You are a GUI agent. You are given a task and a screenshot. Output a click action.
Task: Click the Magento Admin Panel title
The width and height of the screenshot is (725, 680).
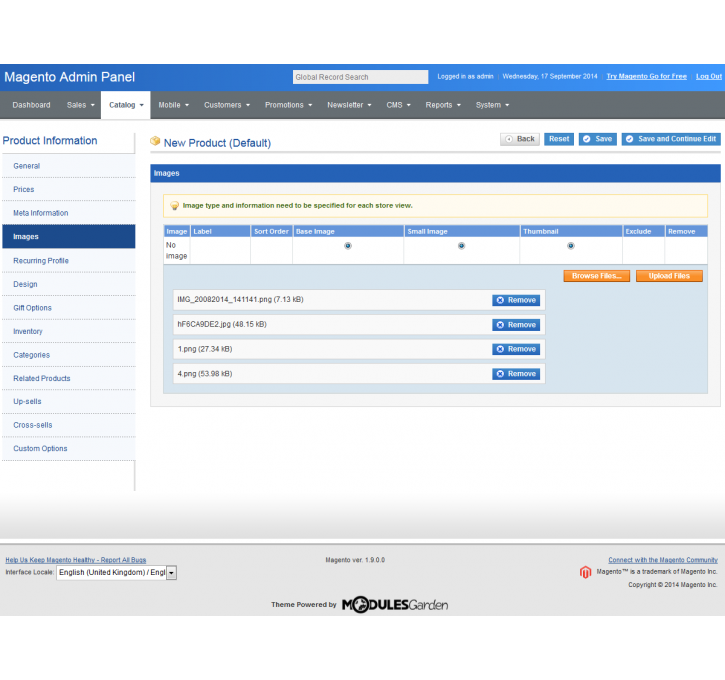(70, 77)
